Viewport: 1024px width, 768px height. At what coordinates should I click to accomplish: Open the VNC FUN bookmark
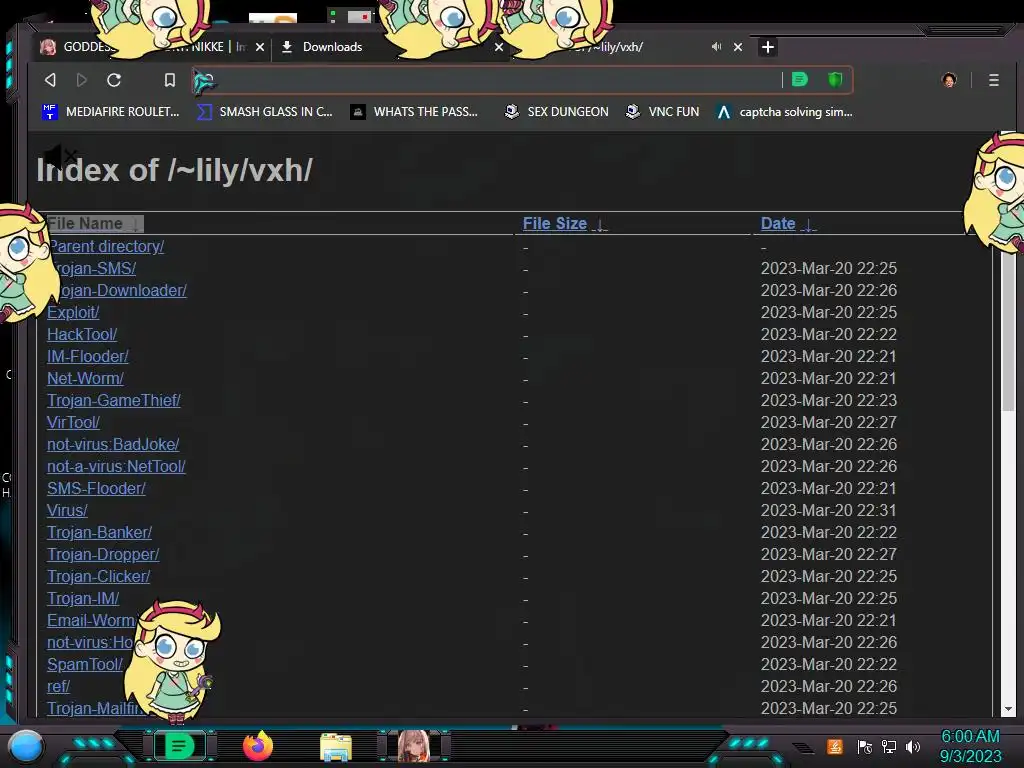pyautogui.click(x=662, y=112)
